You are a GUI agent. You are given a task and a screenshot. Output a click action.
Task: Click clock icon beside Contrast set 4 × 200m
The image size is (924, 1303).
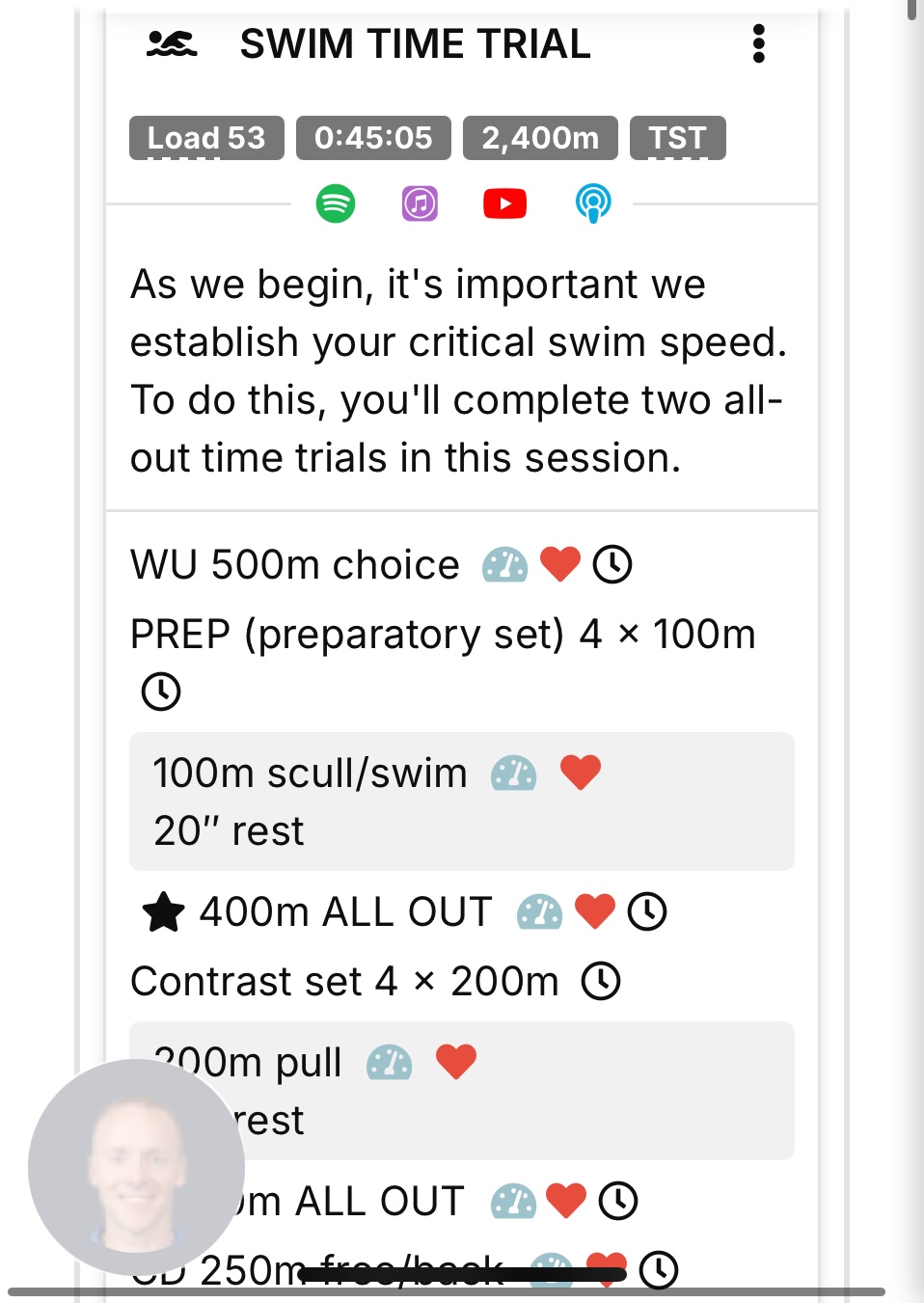(601, 981)
